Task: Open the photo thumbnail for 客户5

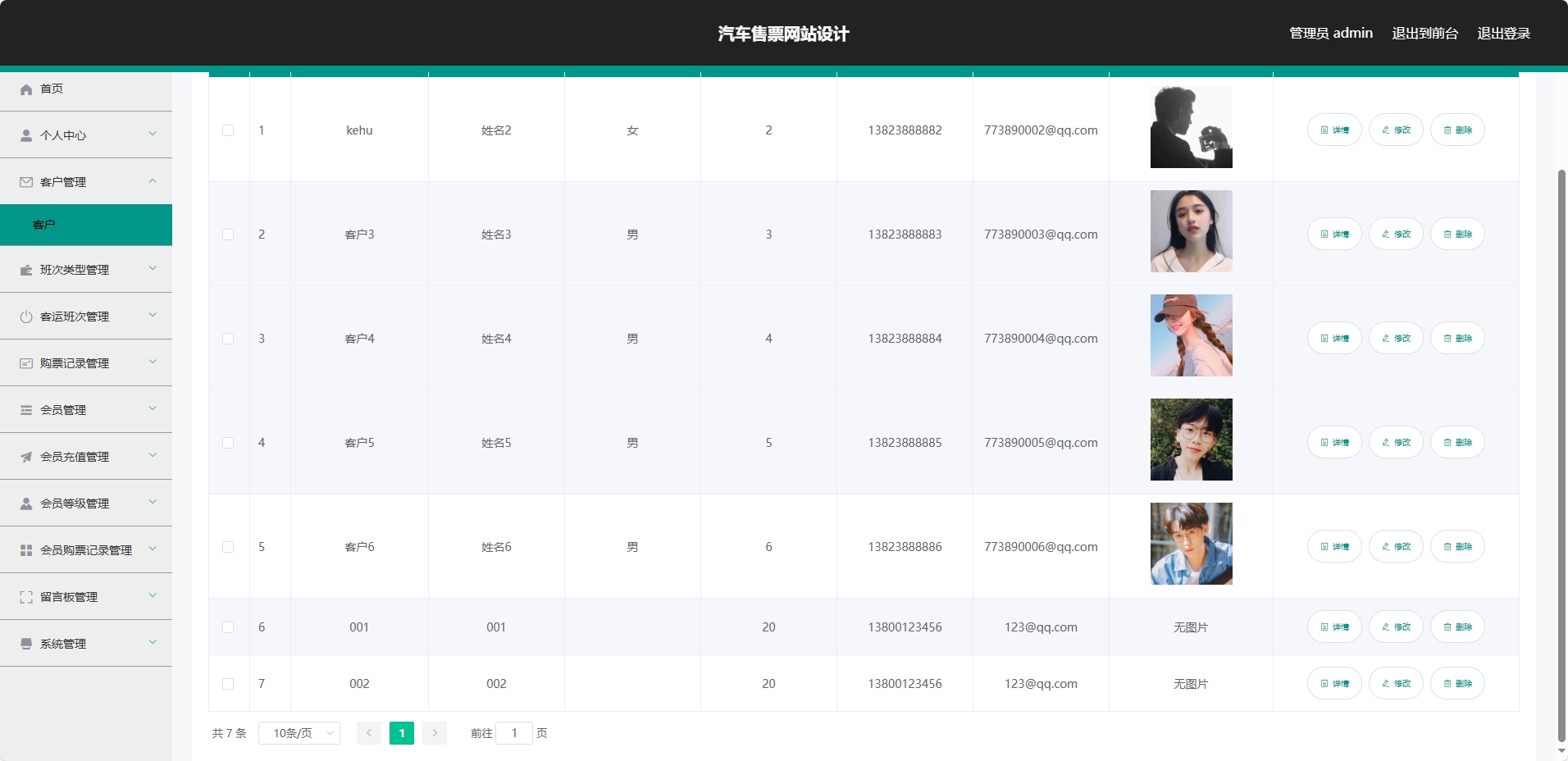Action: (x=1192, y=440)
